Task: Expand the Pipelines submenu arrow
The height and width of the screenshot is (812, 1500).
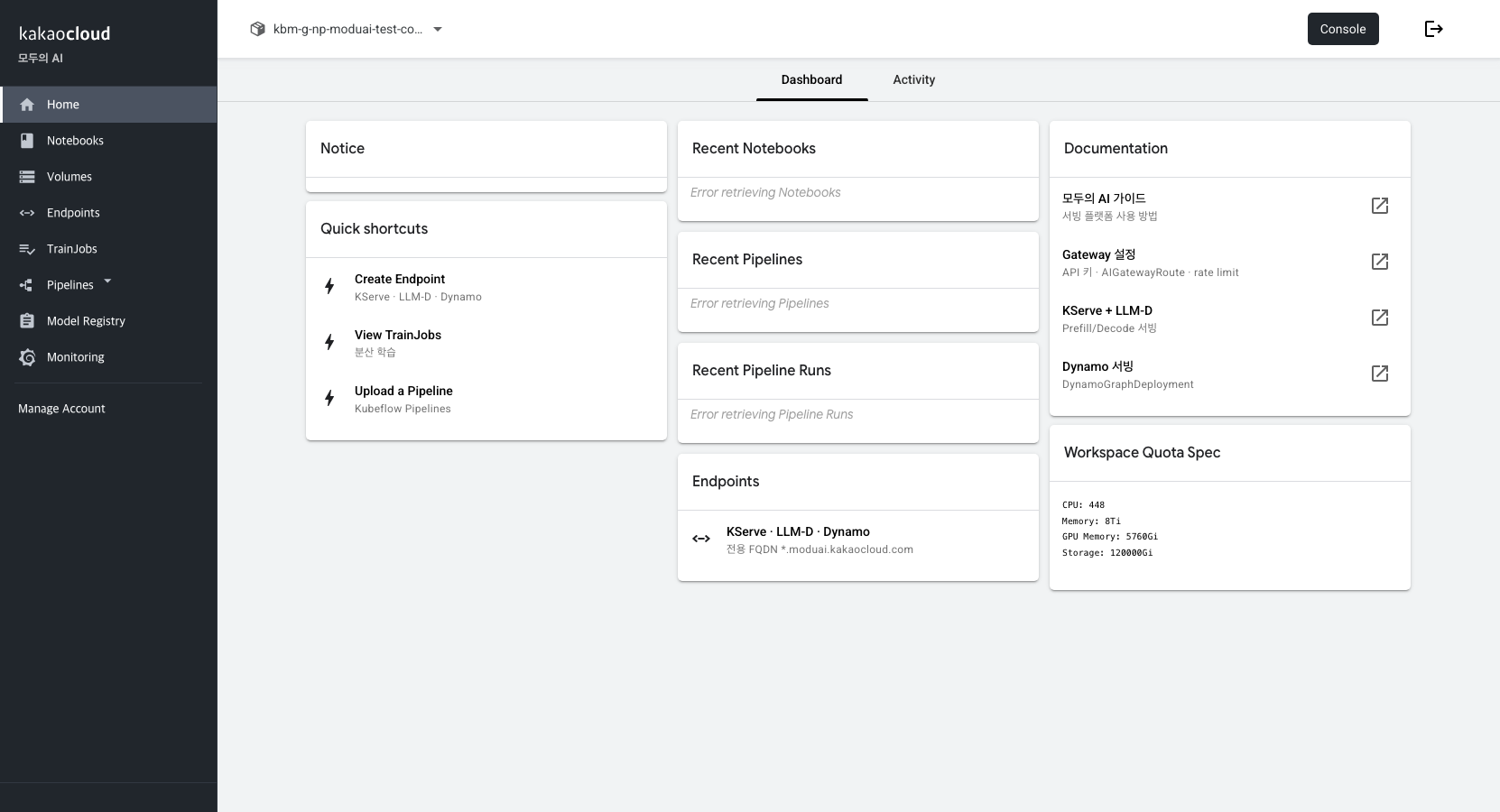Action: (107, 281)
